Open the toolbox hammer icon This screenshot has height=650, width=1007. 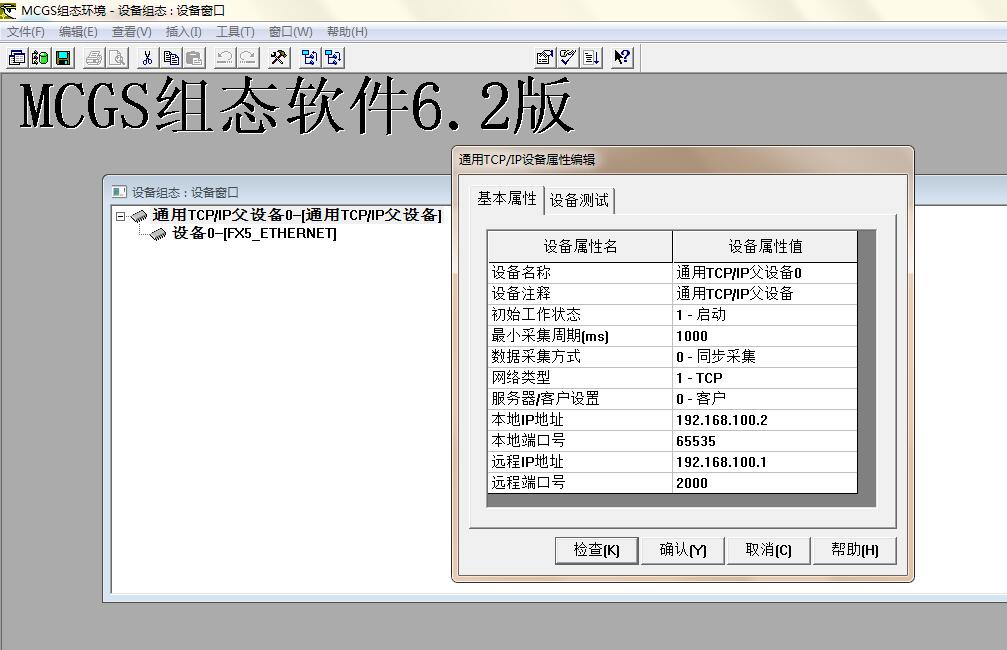(x=279, y=58)
